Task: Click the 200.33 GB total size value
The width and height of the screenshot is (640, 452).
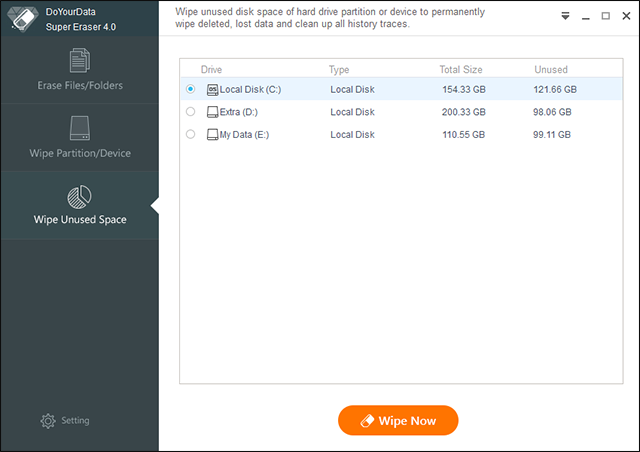Action: pyautogui.click(x=464, y=112)
